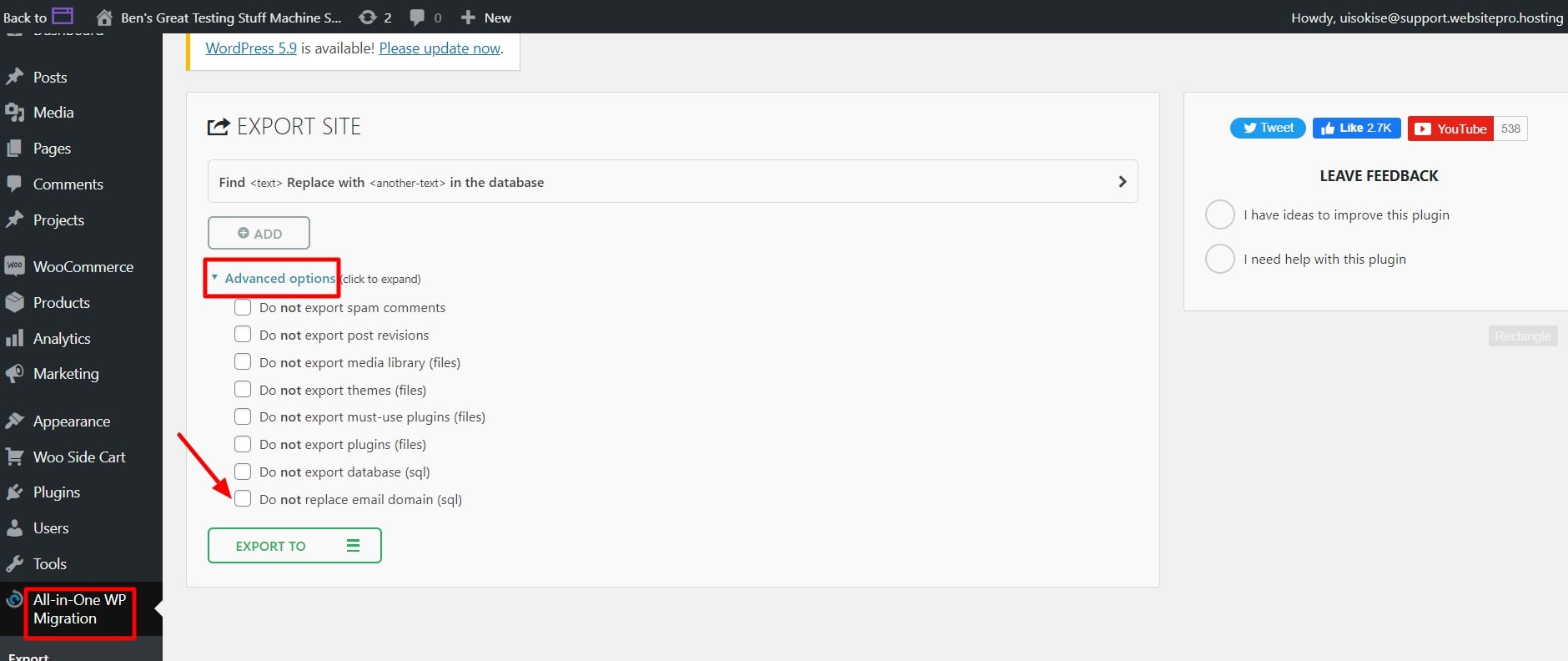Screen dimensions: 1568x661
Task: Click the Please update now link
Action: click(440, 48)
